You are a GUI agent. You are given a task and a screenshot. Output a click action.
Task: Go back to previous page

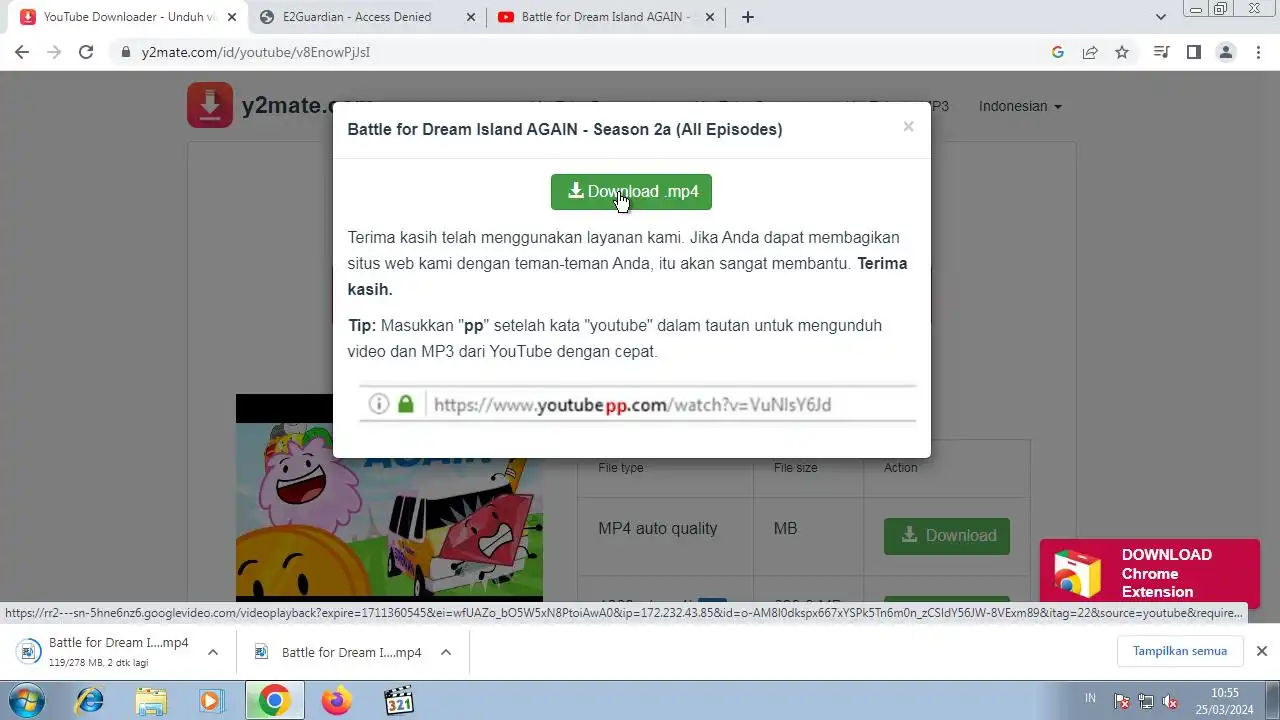[22, 52]
